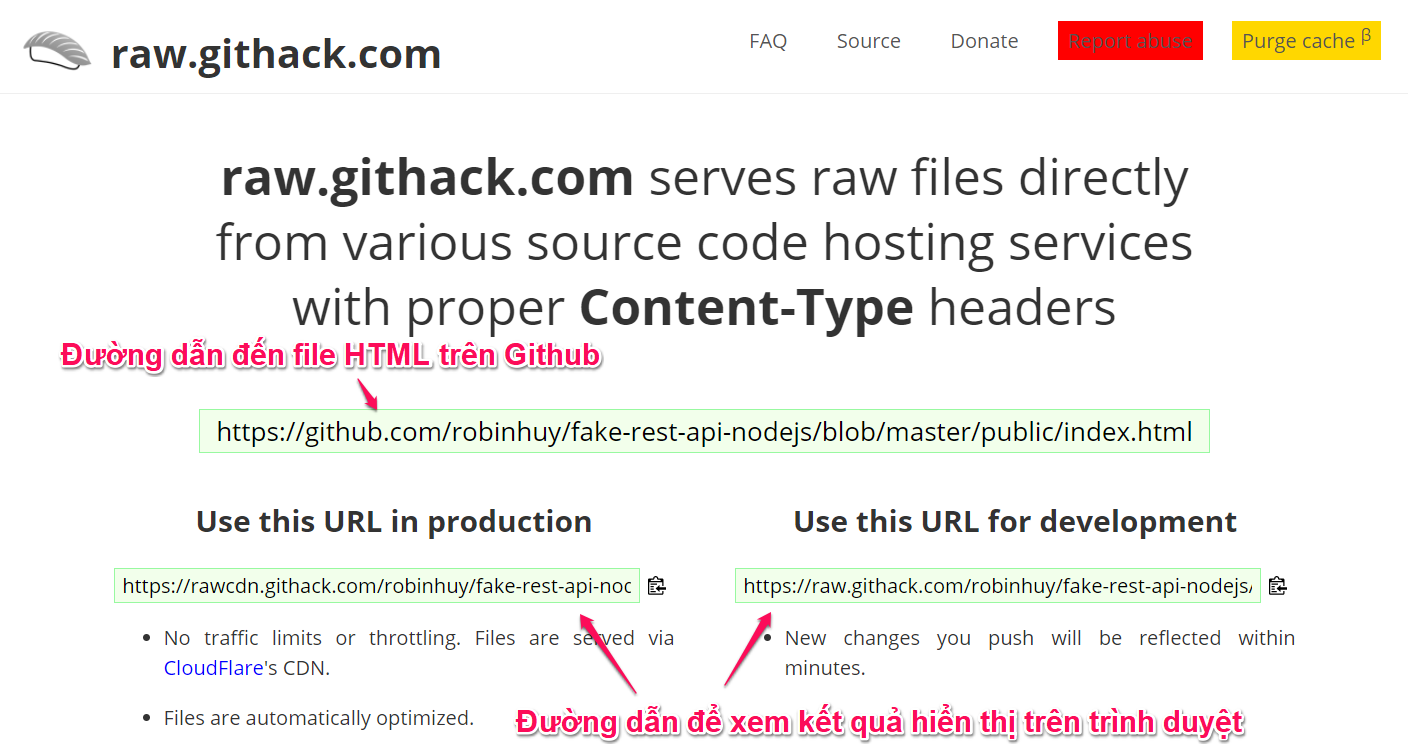Go to the Source menu link

pos(868,41)
